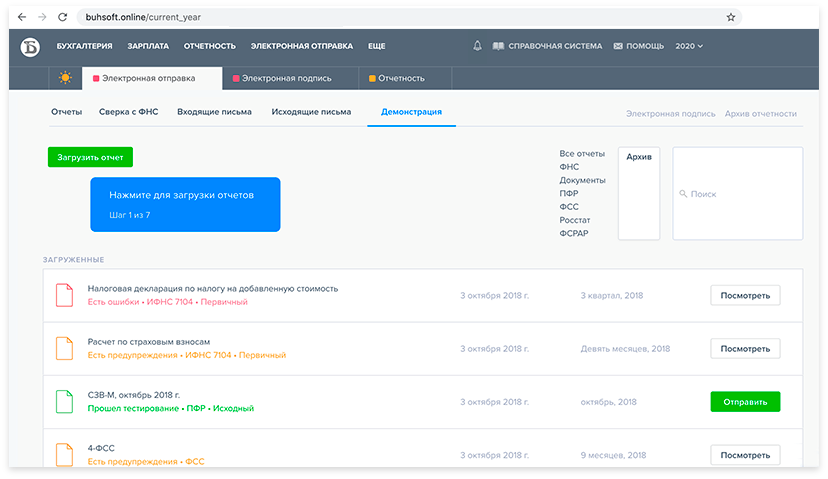Viewport: 828px width, 479px height.
Task: Click Прошел тестирование • ПФР status
Action: (x=171, y=408)
